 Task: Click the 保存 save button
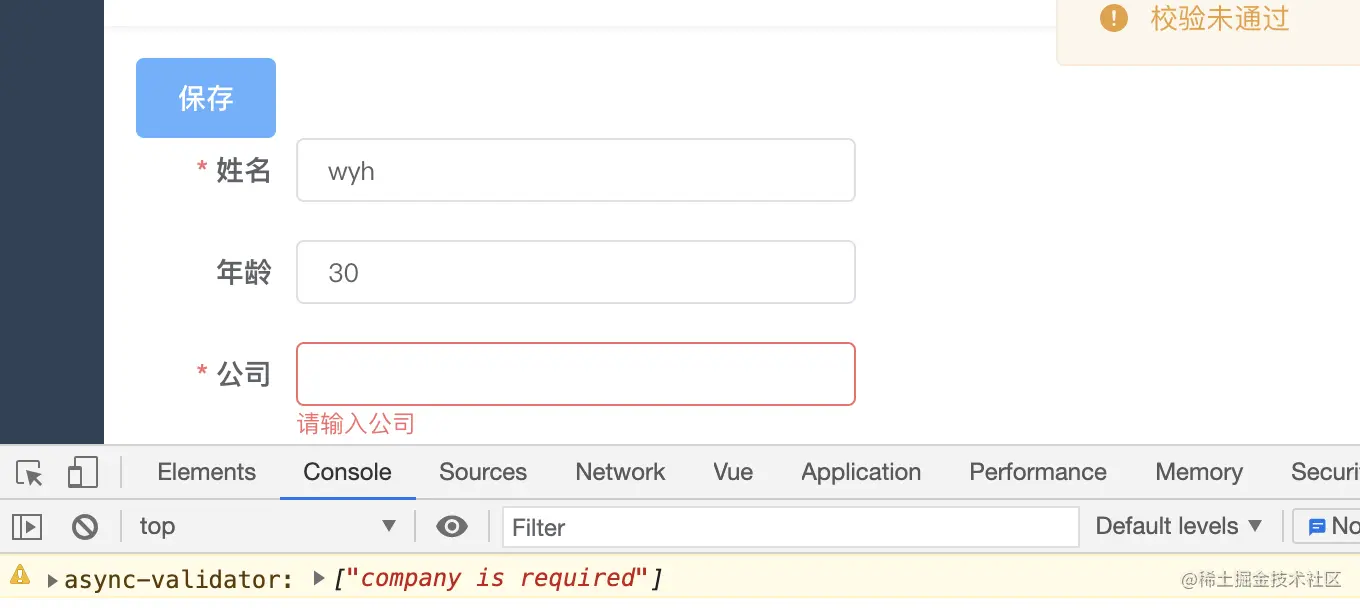pos(206,98)
